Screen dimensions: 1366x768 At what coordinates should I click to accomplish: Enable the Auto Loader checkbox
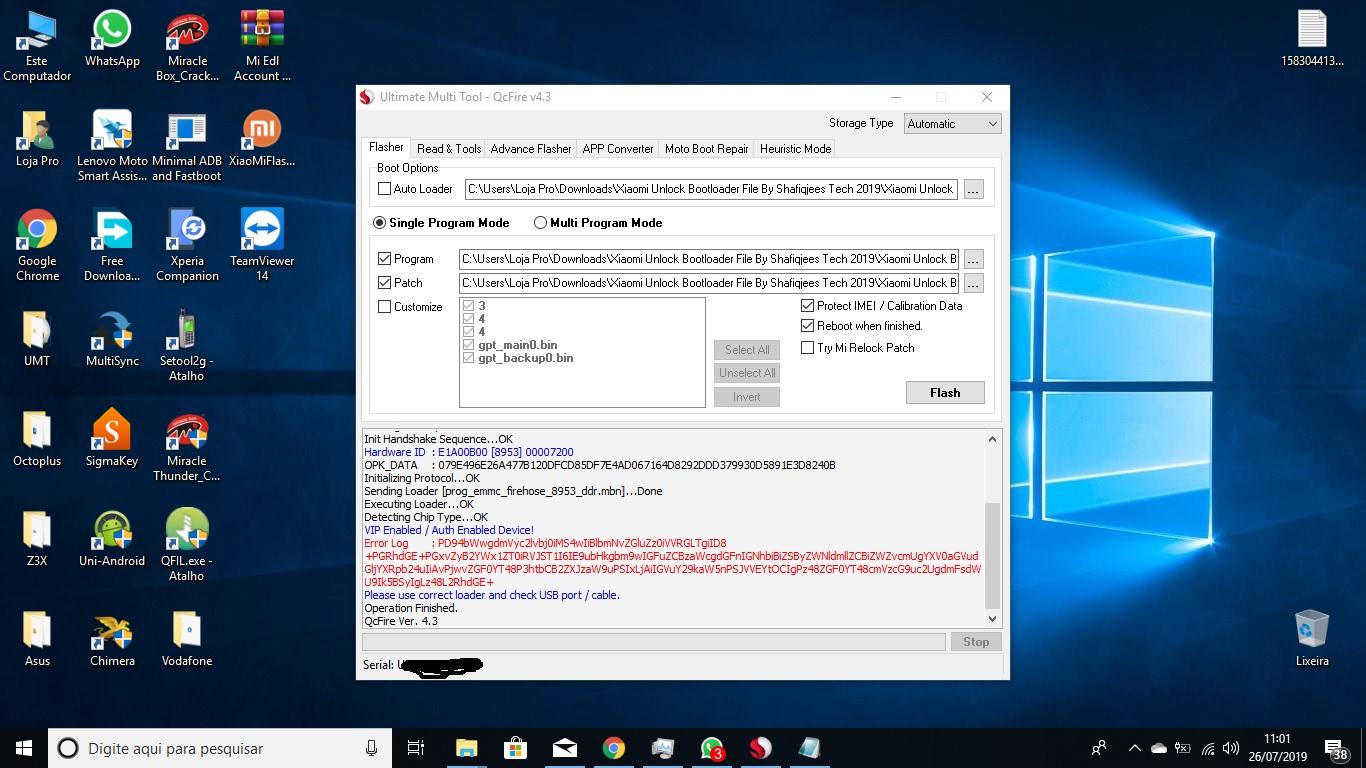(384, 188)
